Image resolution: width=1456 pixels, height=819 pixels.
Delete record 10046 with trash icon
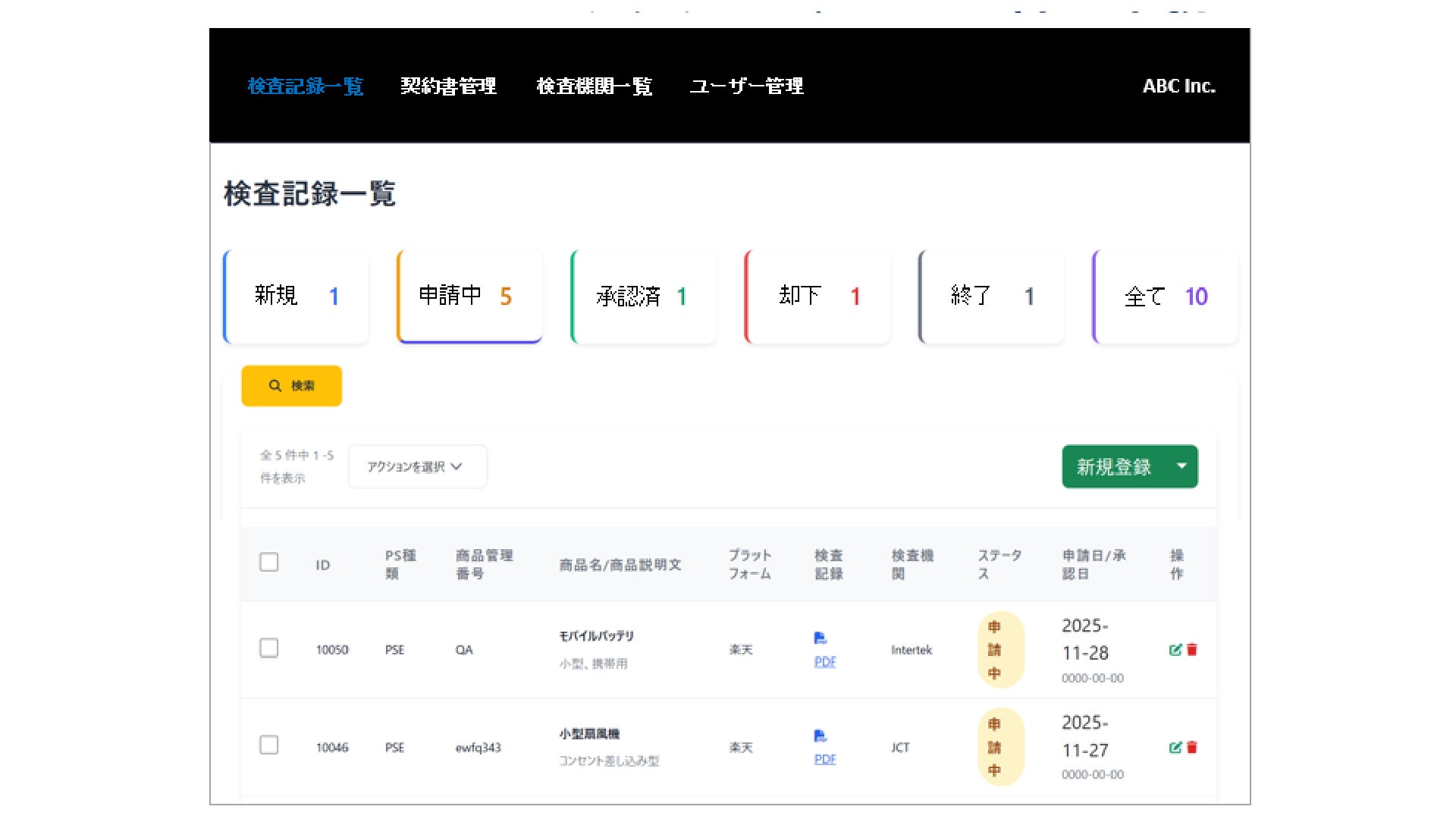pyautogui.click(x=1192, y=748)
